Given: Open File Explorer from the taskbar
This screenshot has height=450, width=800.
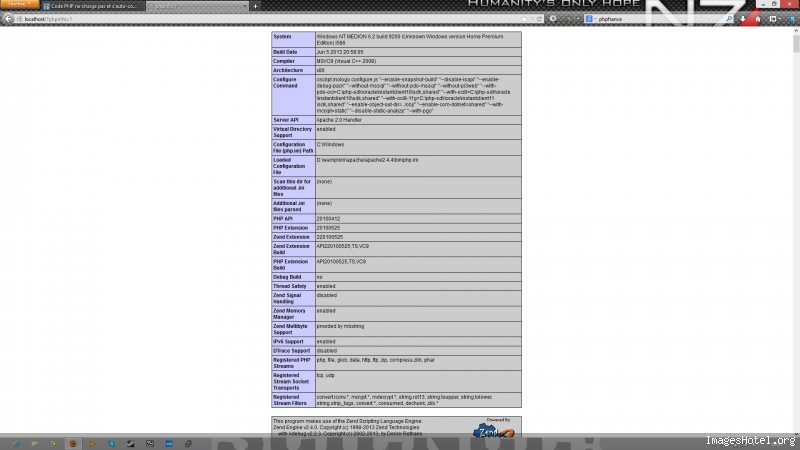Looking at the screenshot, I should click(x=35, y=444).
